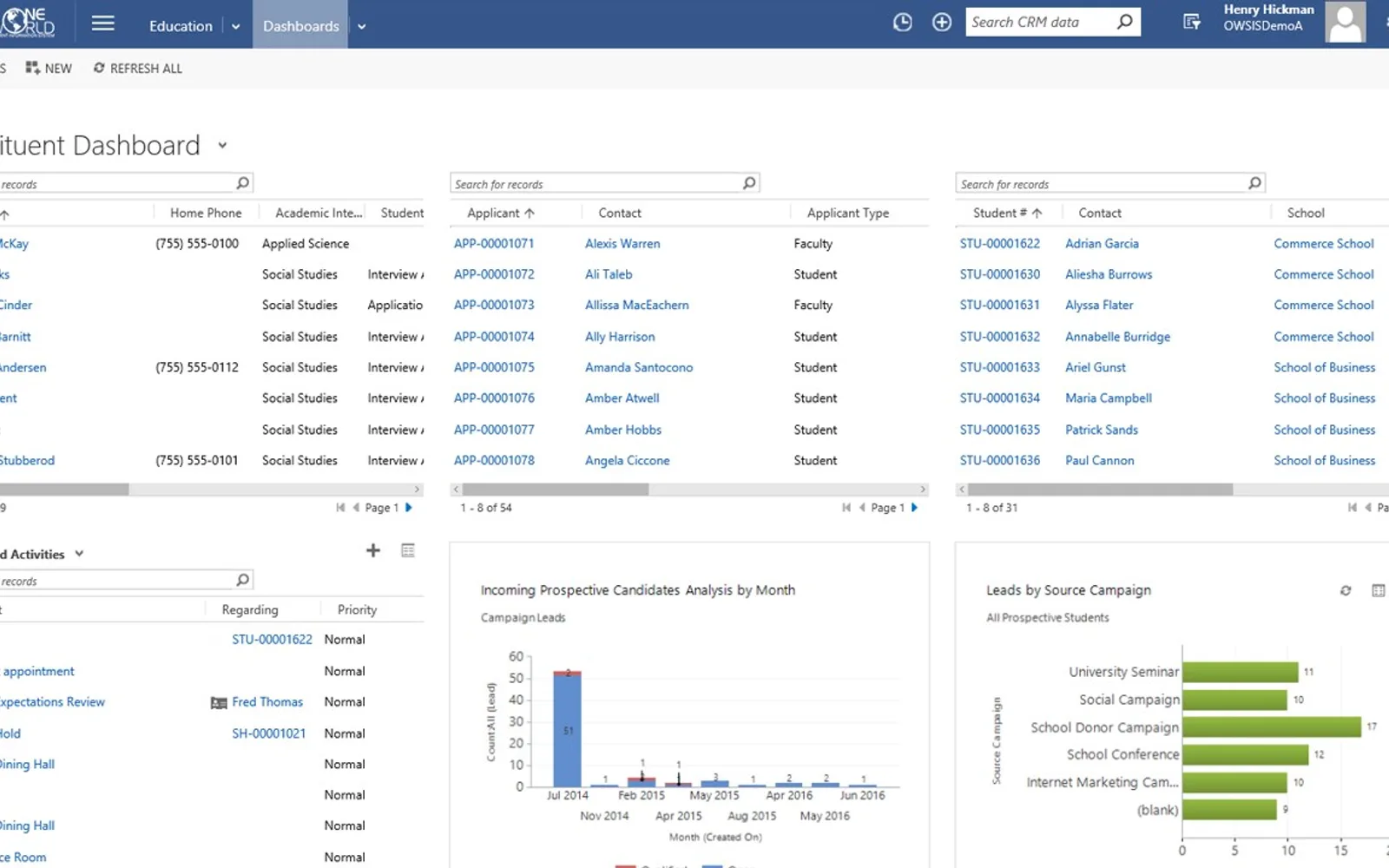This screenshot has width=1389, height=868.
Task: Search applicants list magnifier icon
Action: pos(749,183)
